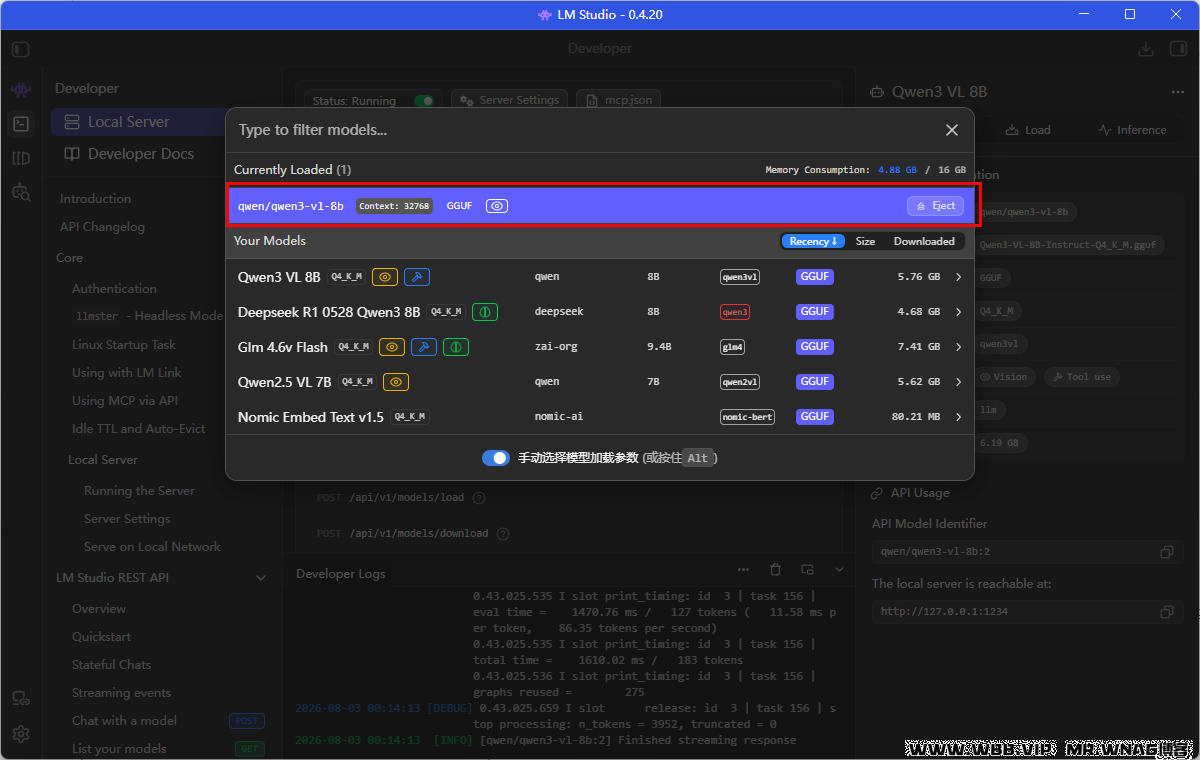1200x760 pixels.
Task: Expand the Qwen2.5 VL 7B row chevron
Action: 958,382
